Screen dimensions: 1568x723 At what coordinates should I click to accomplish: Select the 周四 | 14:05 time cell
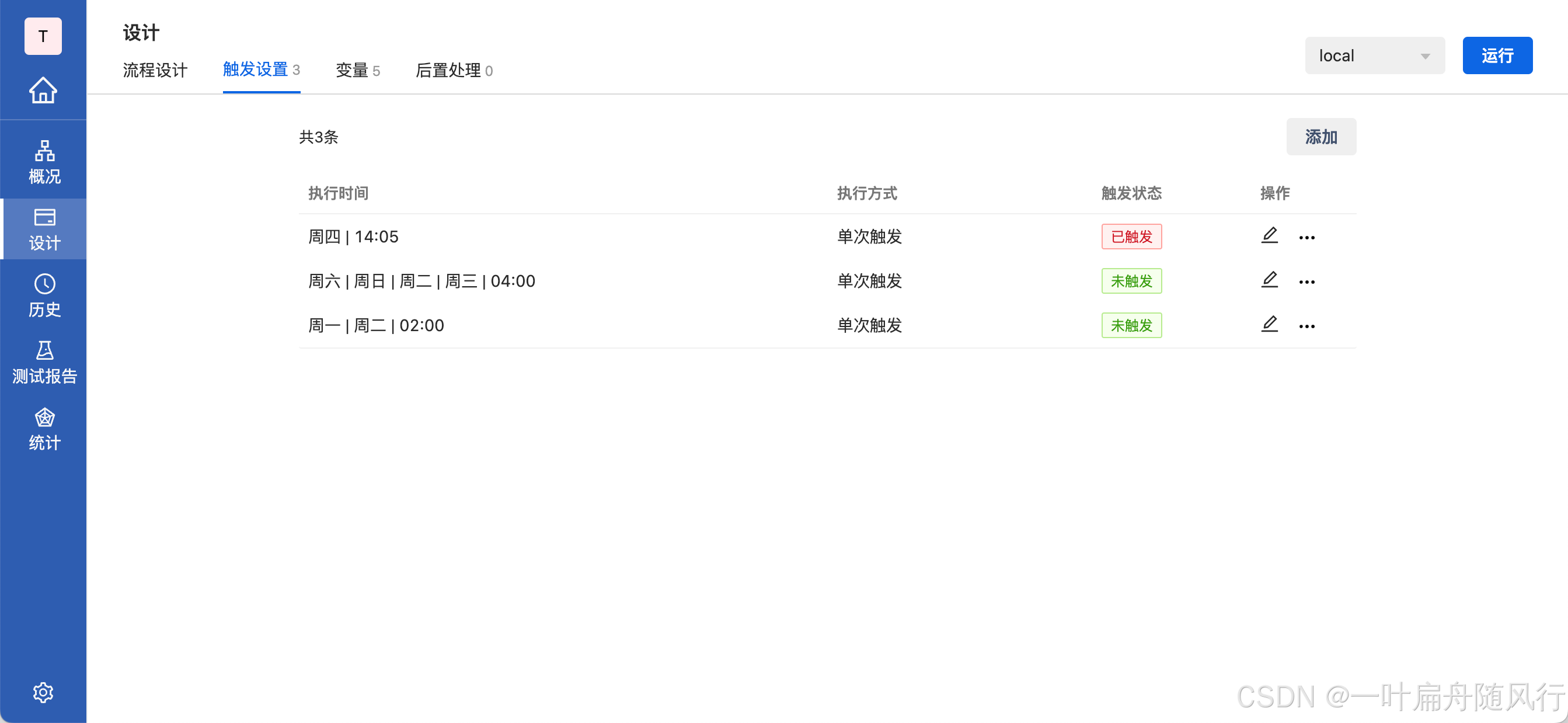353,237
